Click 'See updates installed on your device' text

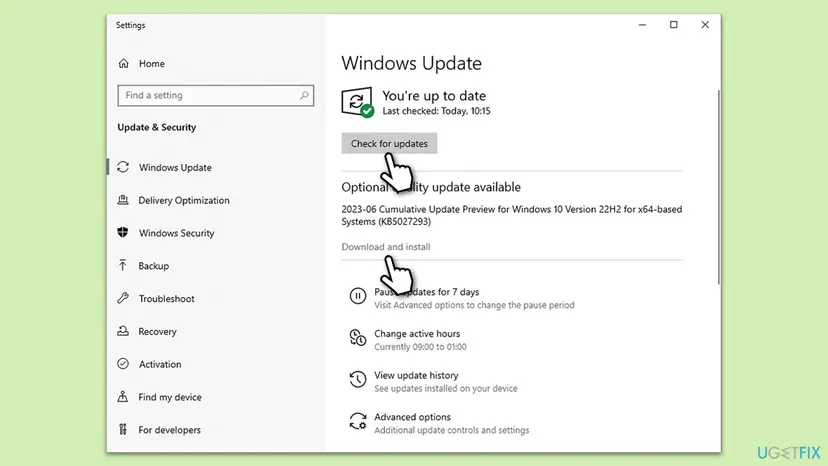(446, 388)
